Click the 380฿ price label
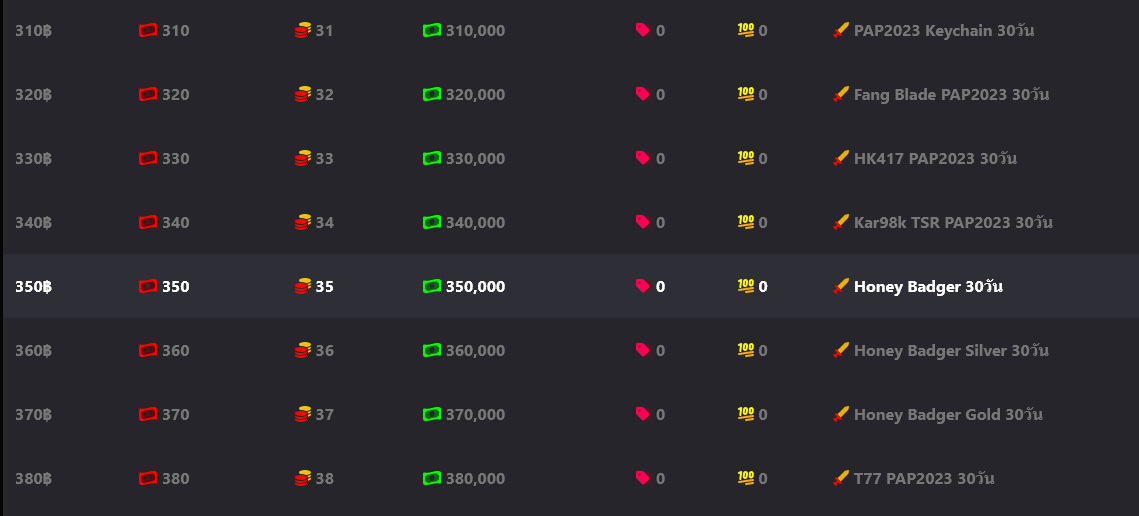 point(33,479)
